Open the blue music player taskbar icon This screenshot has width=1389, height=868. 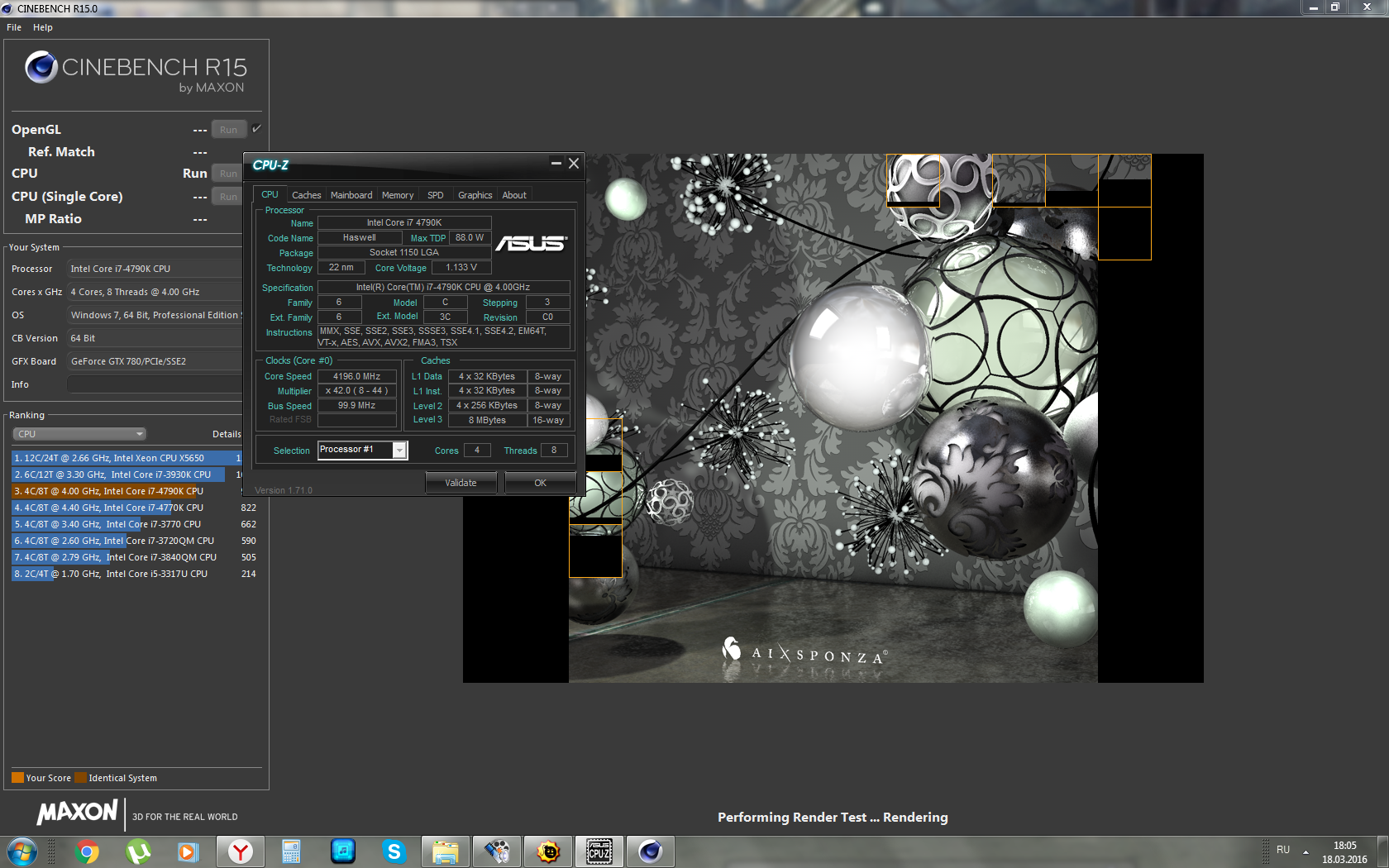(x=343, y=851)
